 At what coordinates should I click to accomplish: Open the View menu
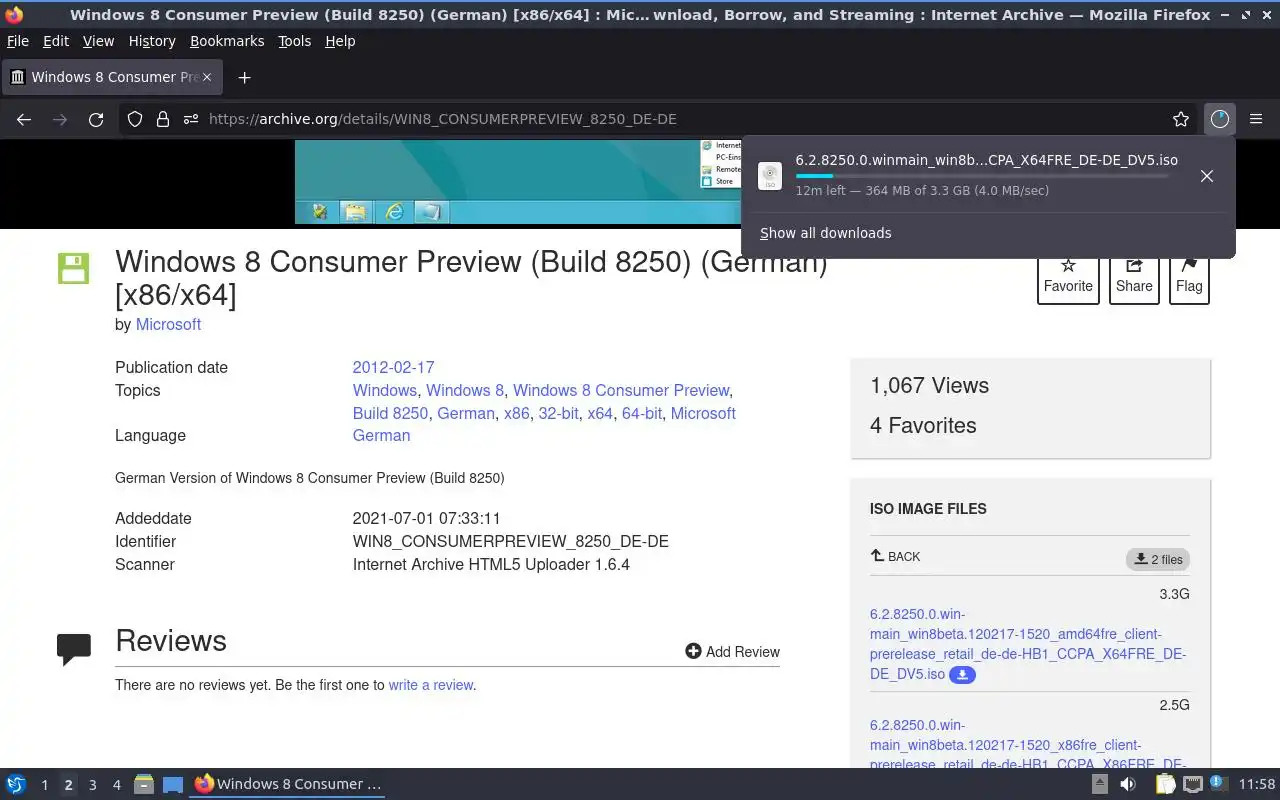[x=98, y=41]
